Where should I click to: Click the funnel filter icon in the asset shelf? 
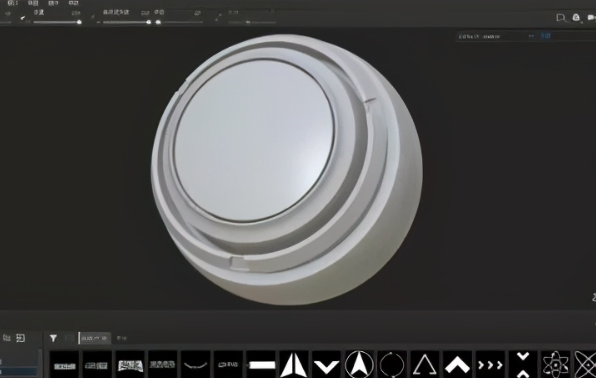(53, 338)
